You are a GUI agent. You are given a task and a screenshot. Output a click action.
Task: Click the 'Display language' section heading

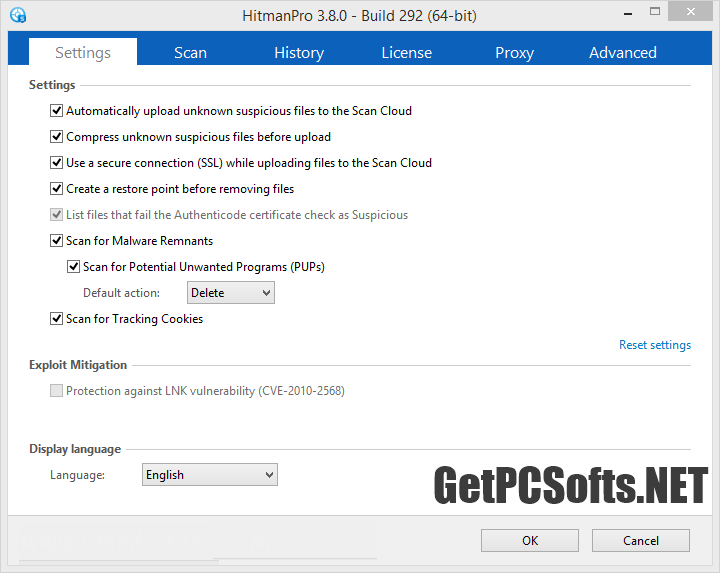pyautogui.click(x=75, y=449)
